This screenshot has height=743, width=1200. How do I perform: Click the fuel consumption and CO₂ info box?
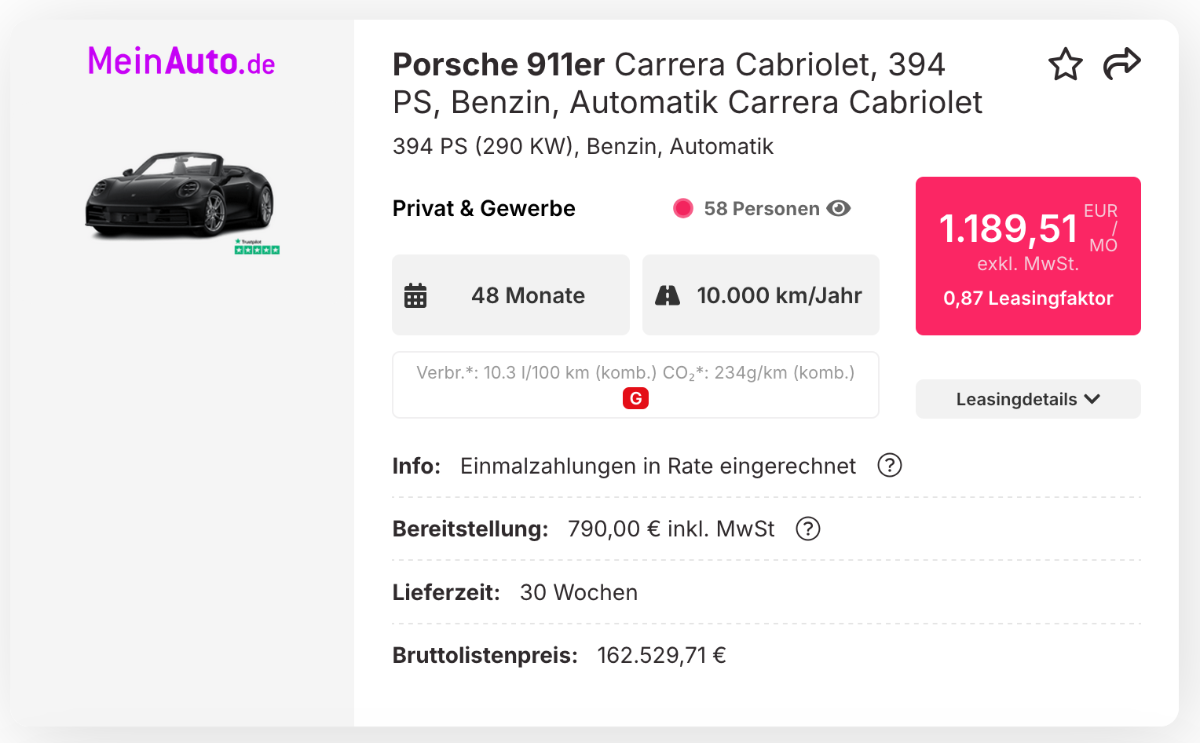tap(636, 385)
